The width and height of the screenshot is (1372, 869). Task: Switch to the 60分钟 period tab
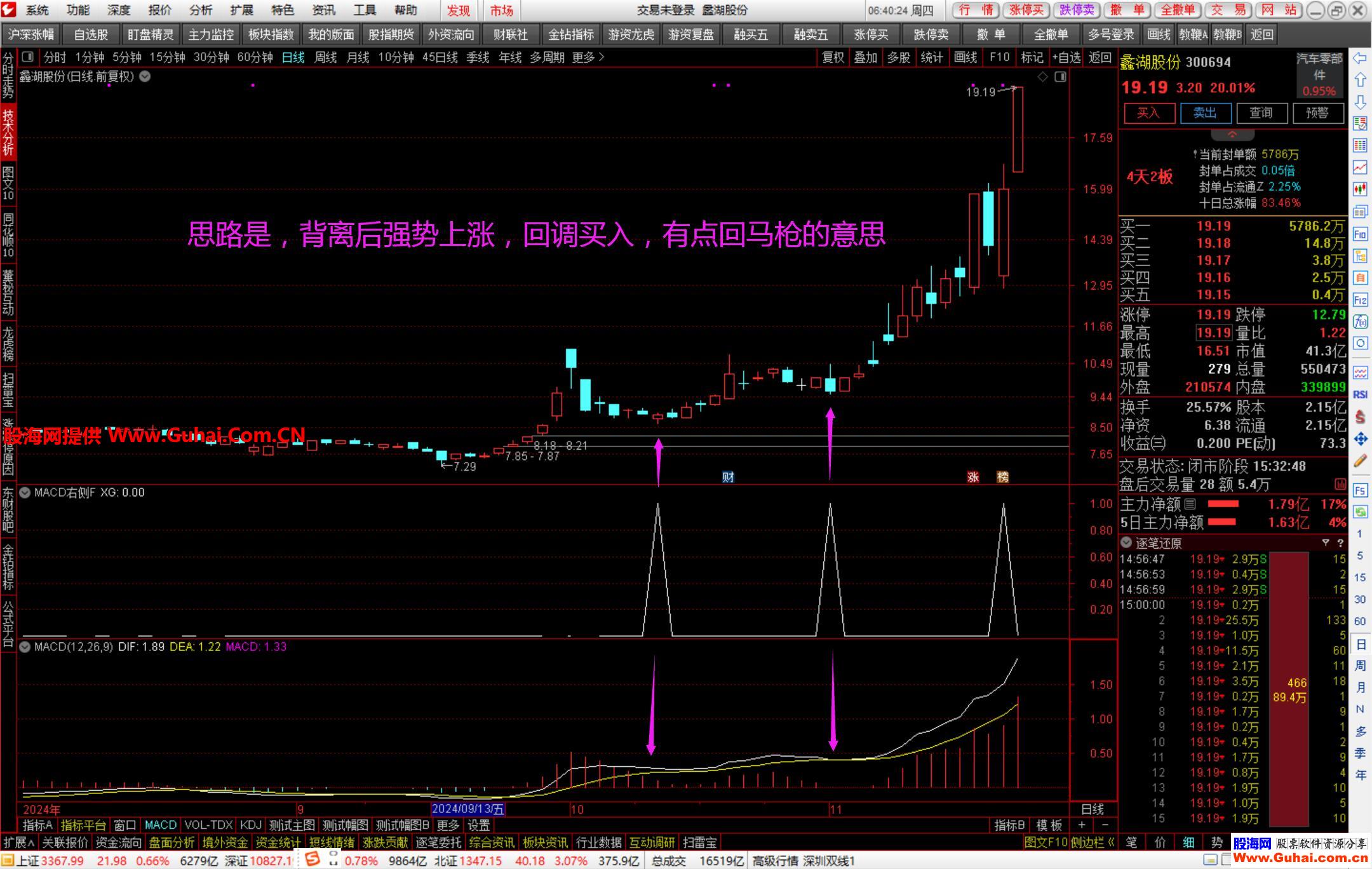click(x=255, y=57)
